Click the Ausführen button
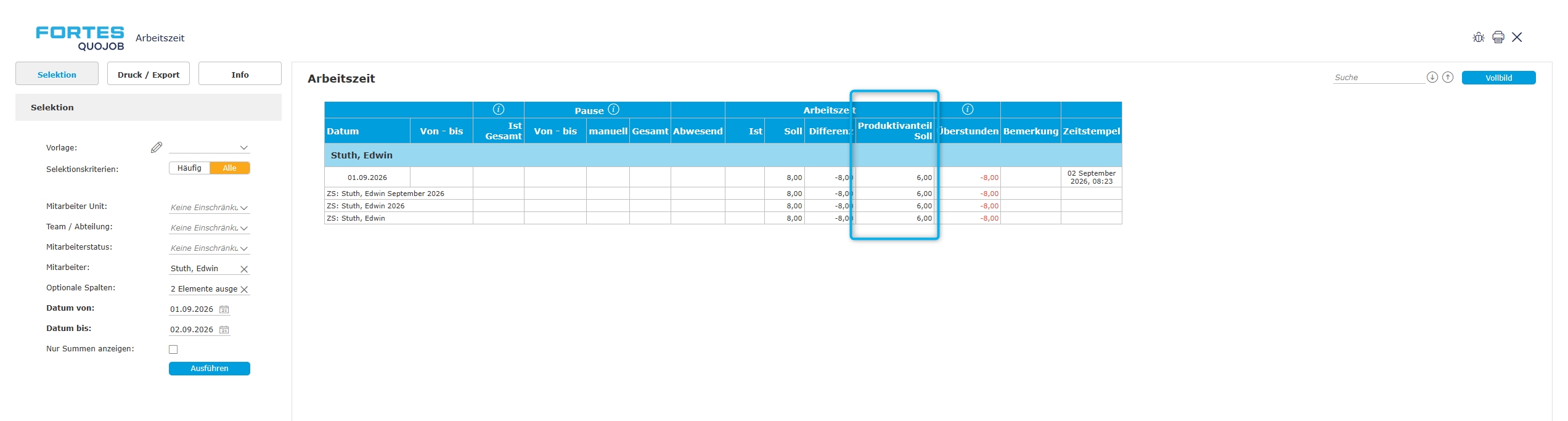1568x421 pixels. pyautogui.click(x=210, y=369)
